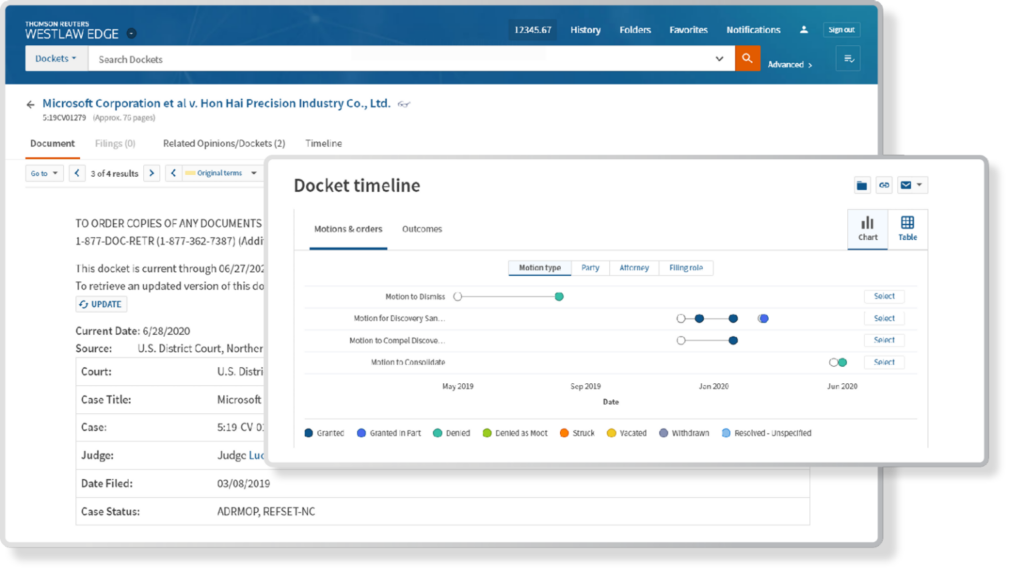This screenshot has width=1024, height=576.
Task: Expand the search box history chevron
Action: coord(719,59)
